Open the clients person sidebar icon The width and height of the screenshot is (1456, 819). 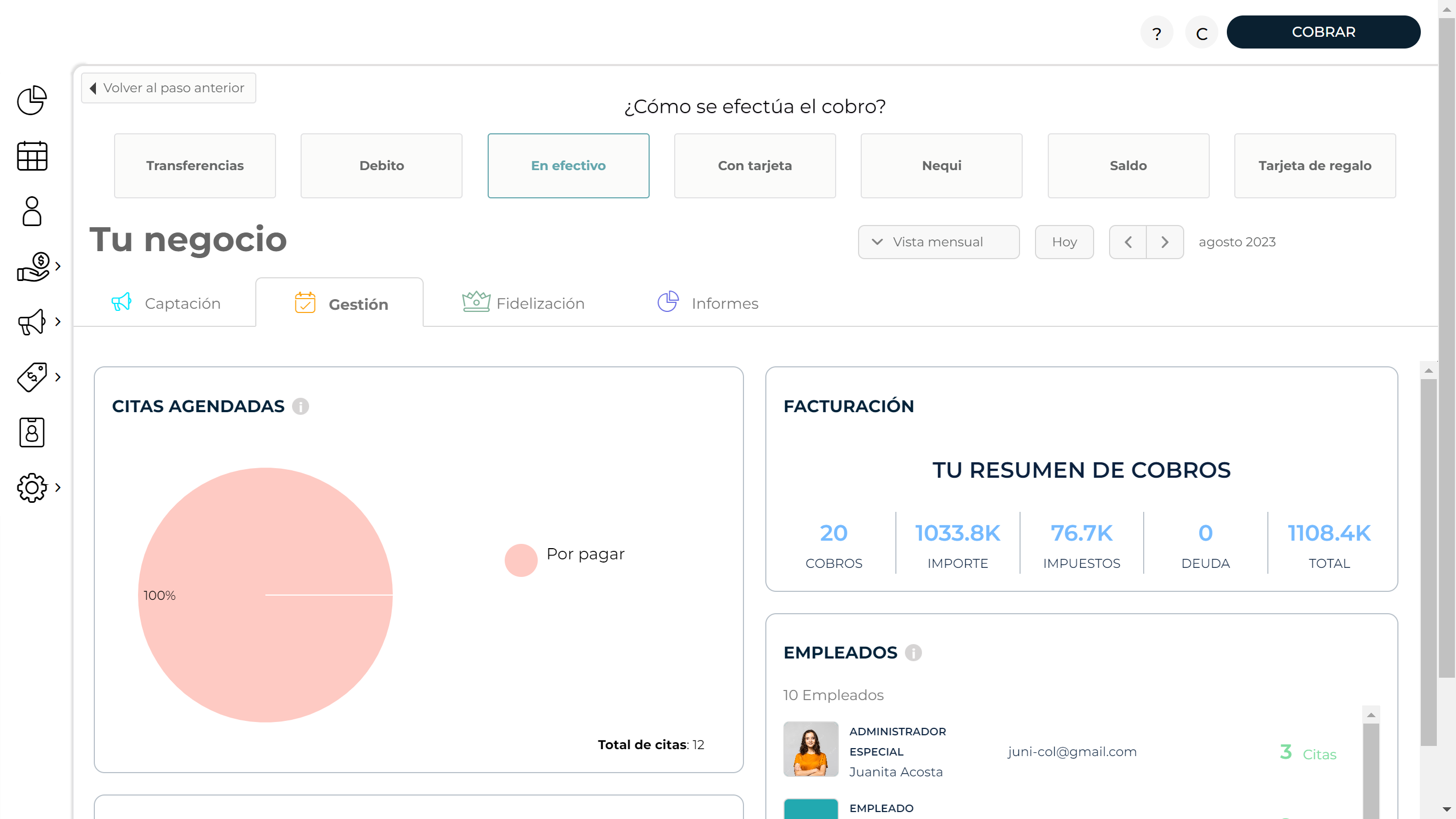pyautogui.click(x=31, y=211)
